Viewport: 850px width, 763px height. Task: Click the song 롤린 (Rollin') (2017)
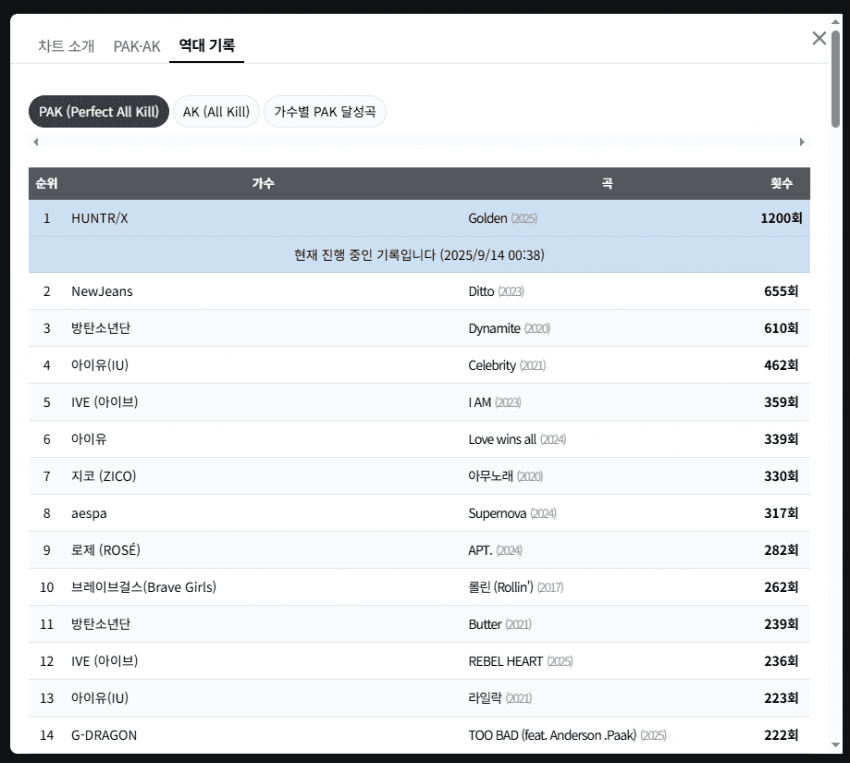tap(516, 587)
